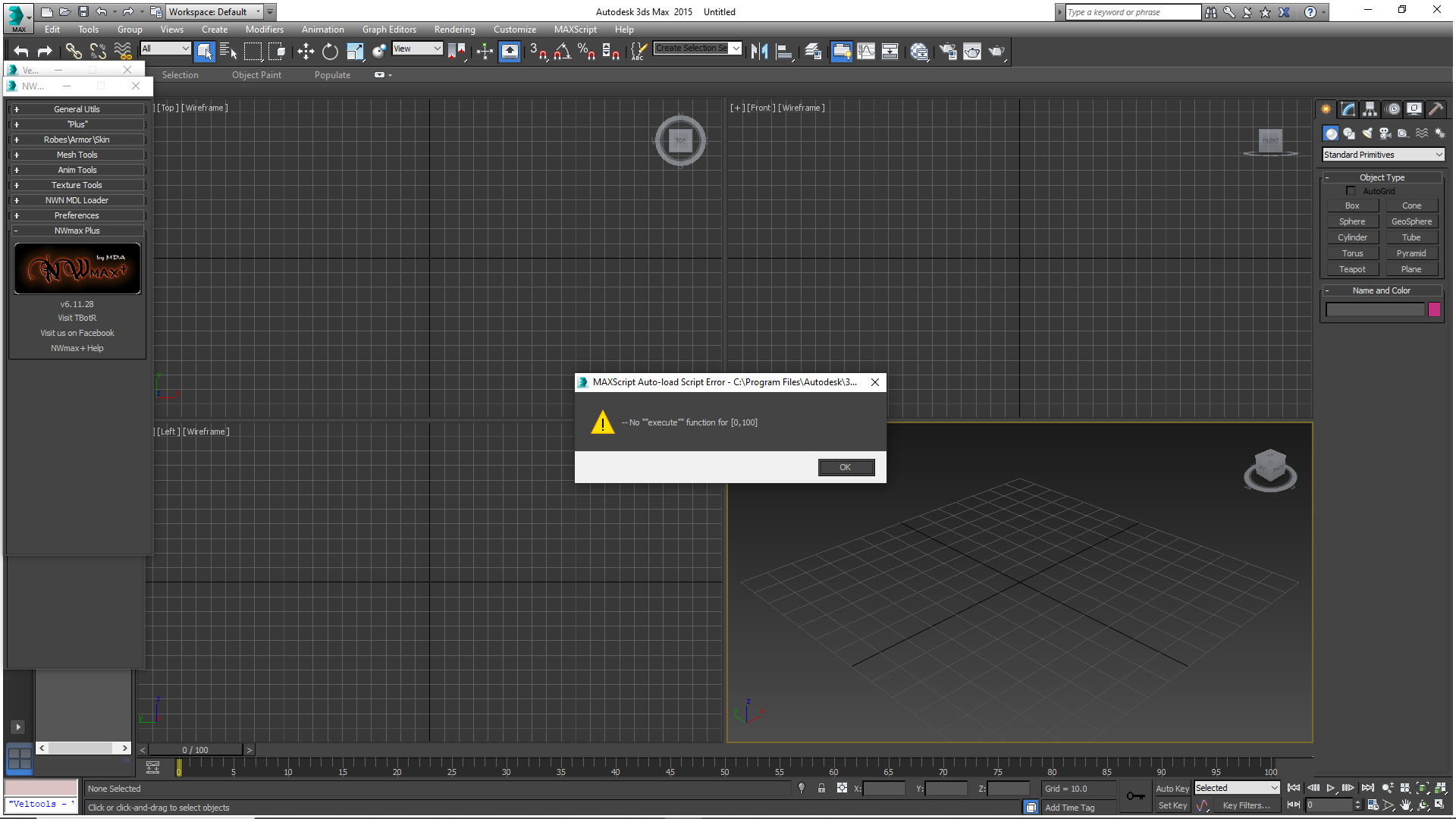Expand the Mesh Tools rollout
Image resolution: width=1456 pixels, height=819 pixels.
coord(77,155)
